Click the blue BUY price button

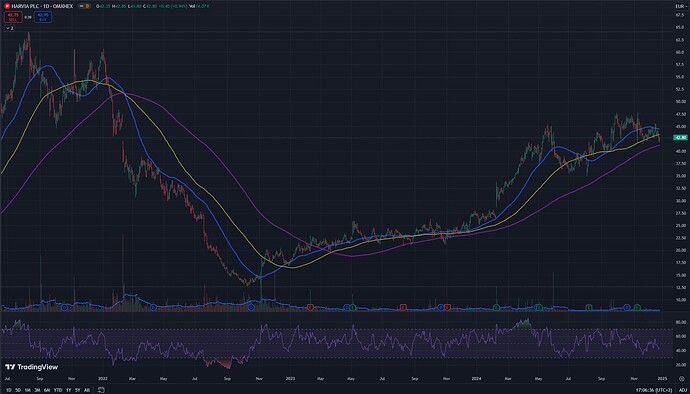point(44,17)
